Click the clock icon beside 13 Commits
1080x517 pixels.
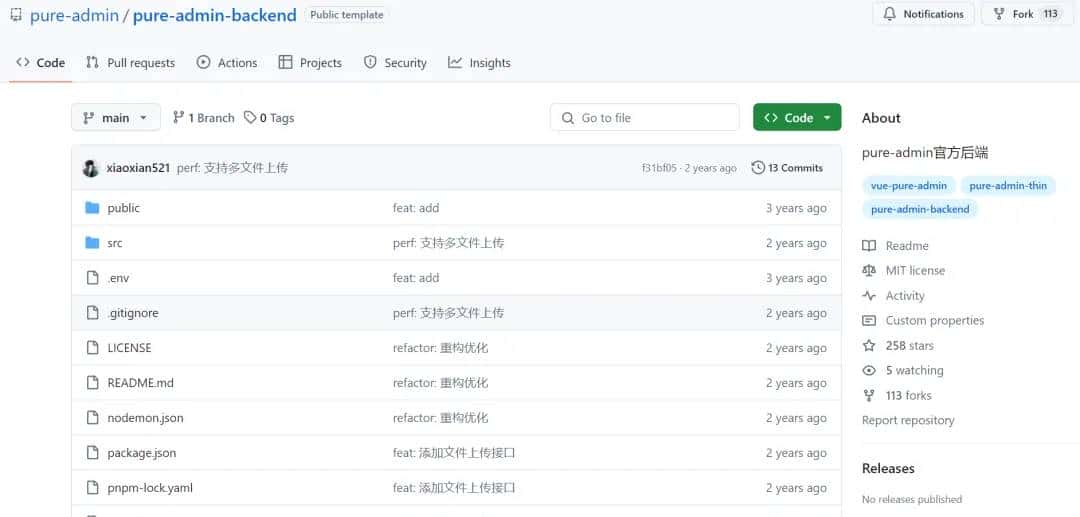(x=758, y=167)
